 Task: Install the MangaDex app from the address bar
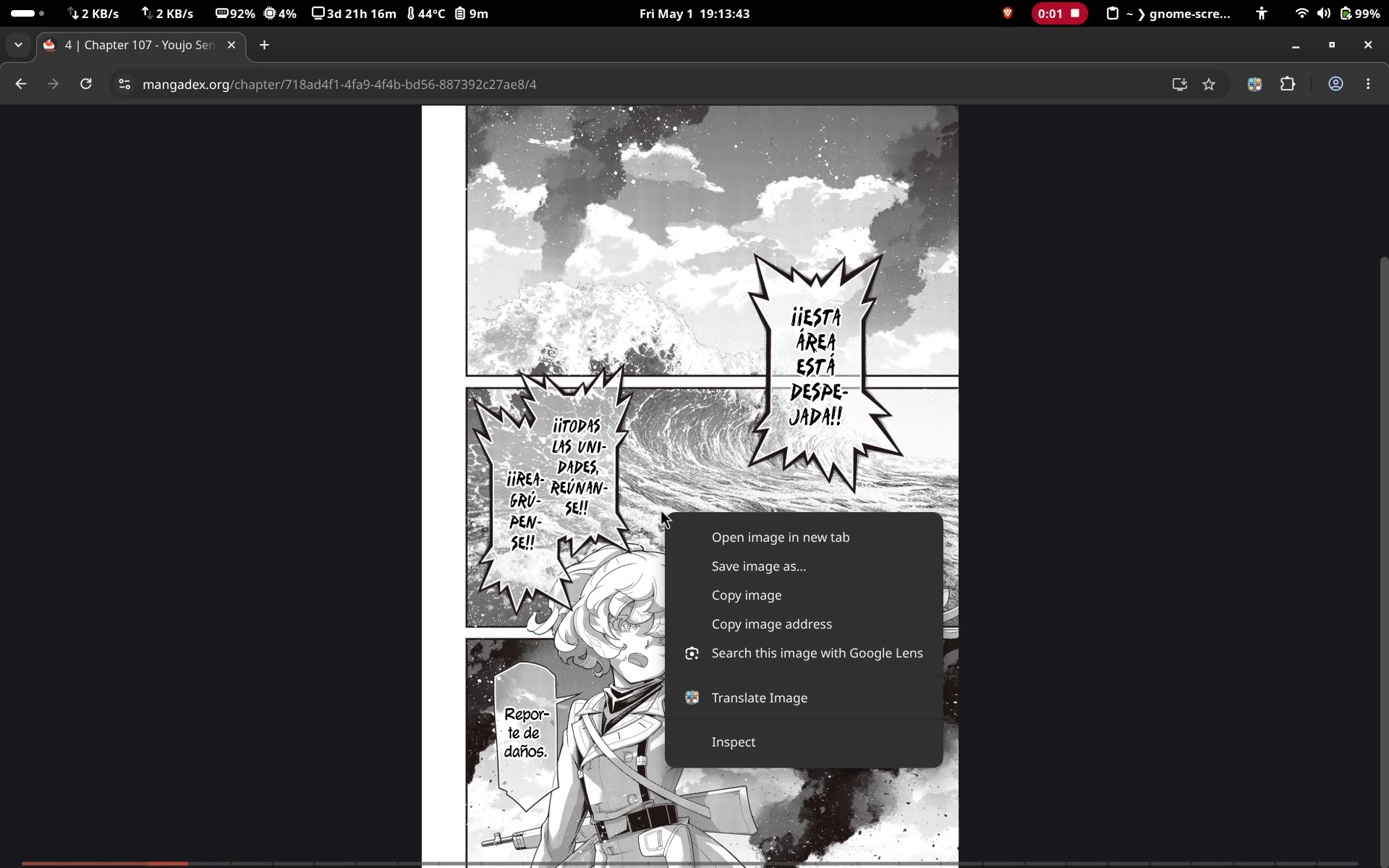point(1179,84)
